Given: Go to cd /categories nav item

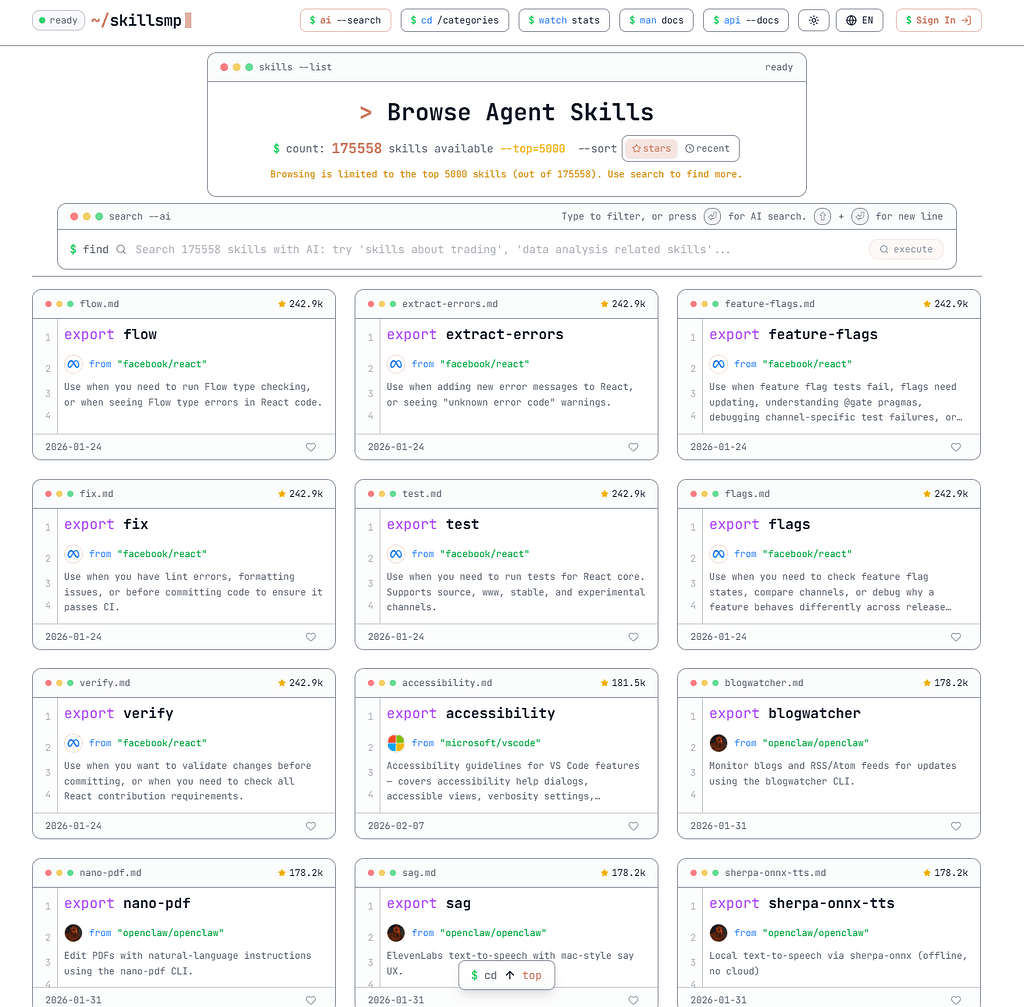Looking at the screenshot, I should [x=455, y=20].
